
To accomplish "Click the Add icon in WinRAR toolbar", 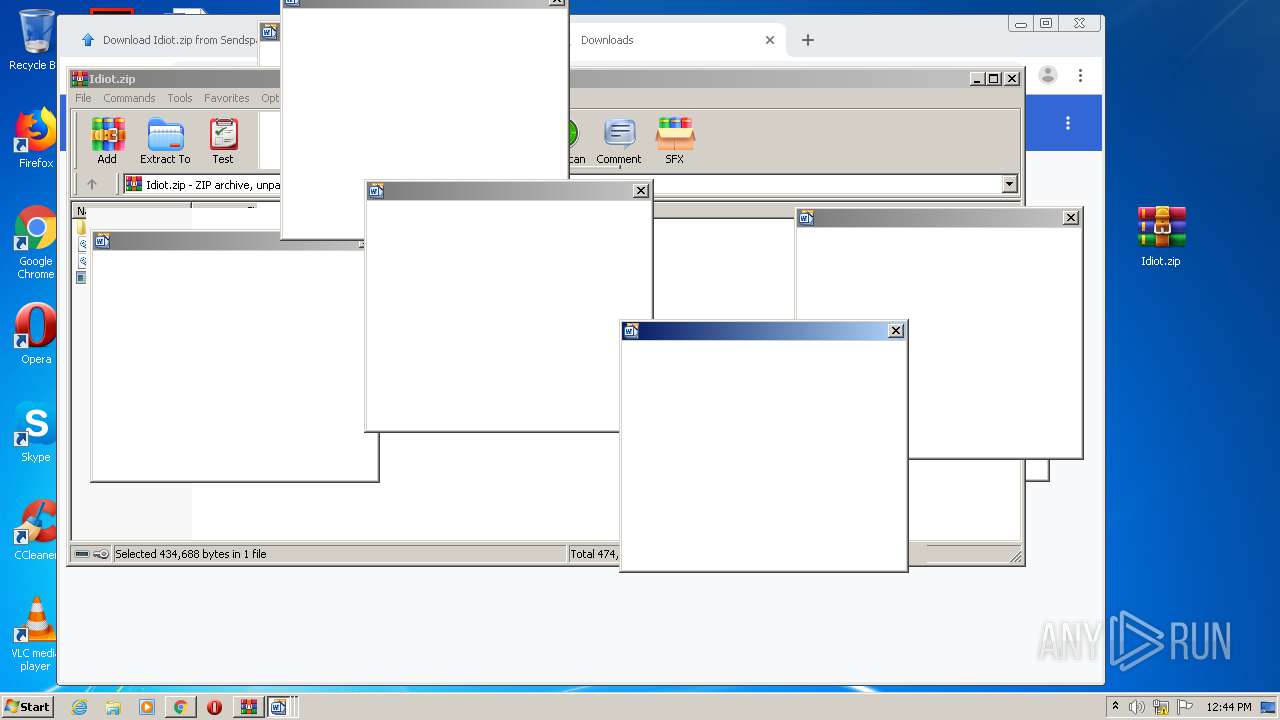I will click(x=107, y=141).
